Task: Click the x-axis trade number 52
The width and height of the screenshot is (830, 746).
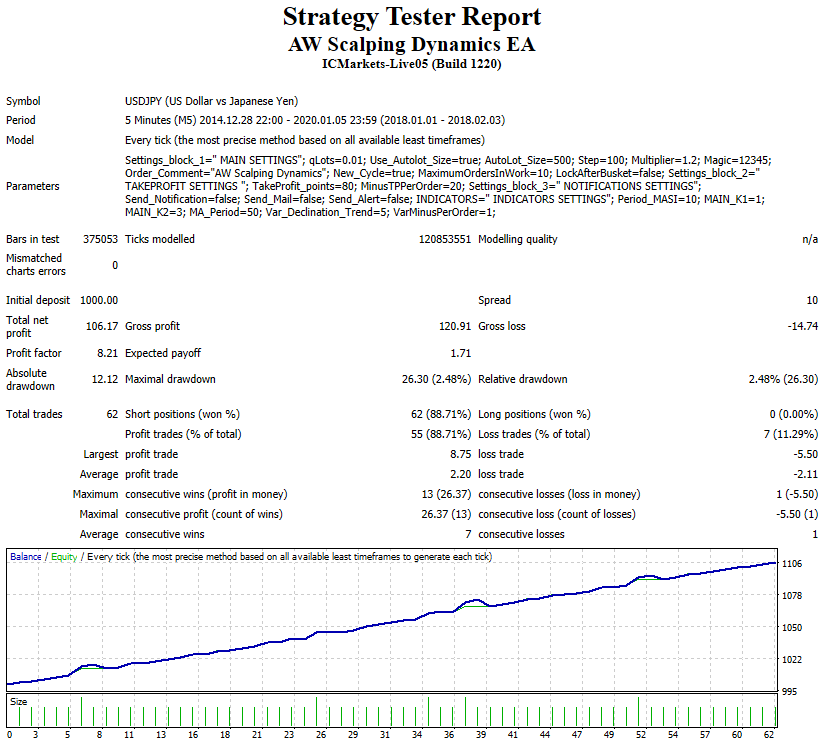Action: pyautogui.click(x=641, y=735)
